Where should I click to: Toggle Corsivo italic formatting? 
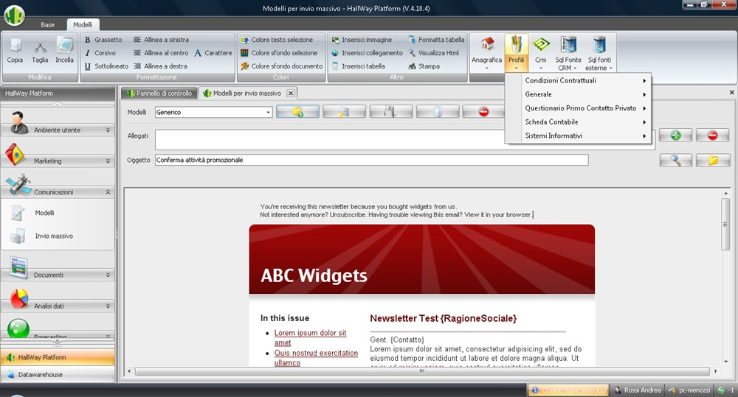coord(100,53)
